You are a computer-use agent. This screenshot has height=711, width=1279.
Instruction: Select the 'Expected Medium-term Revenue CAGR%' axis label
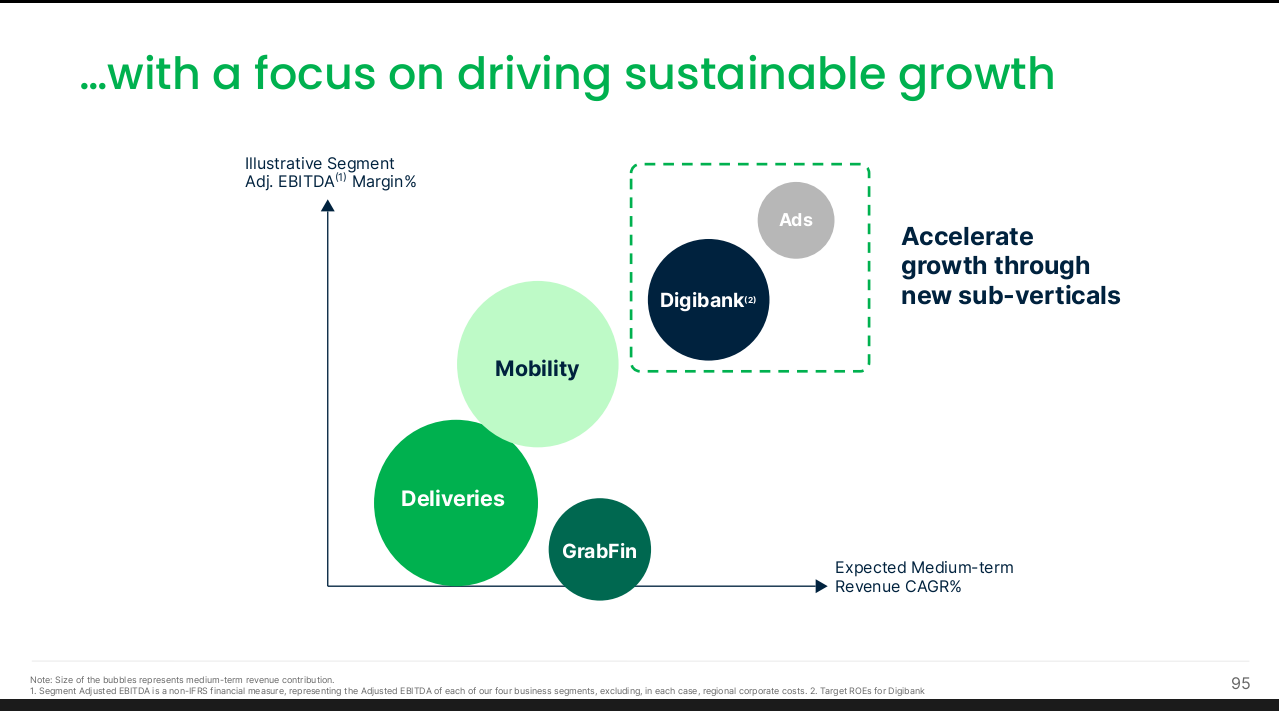tap(924, 577)
